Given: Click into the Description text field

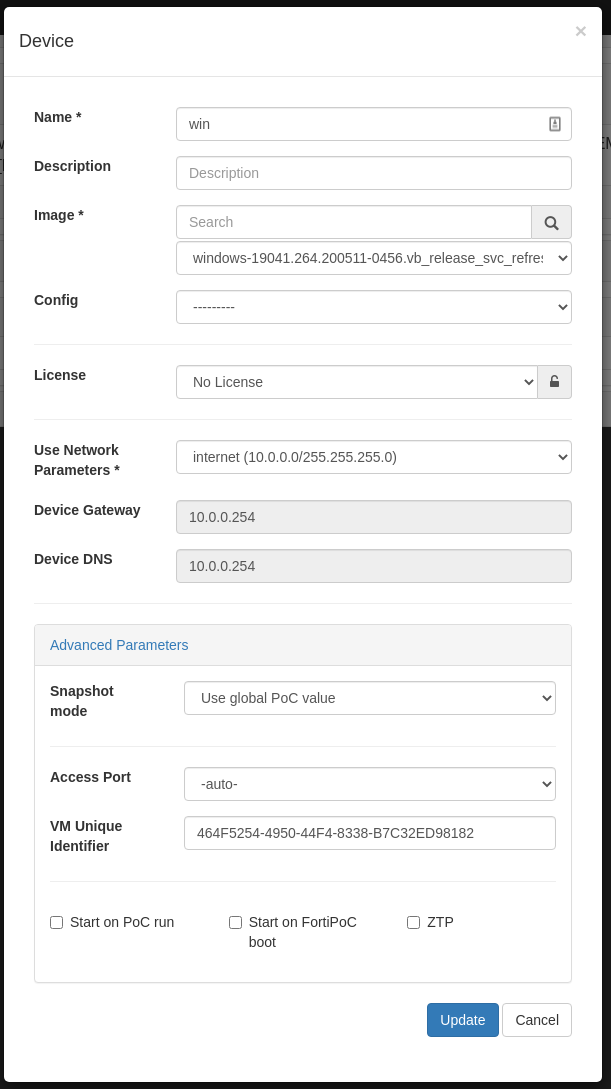Looking at the screenshot, I should tap(373, 173).
